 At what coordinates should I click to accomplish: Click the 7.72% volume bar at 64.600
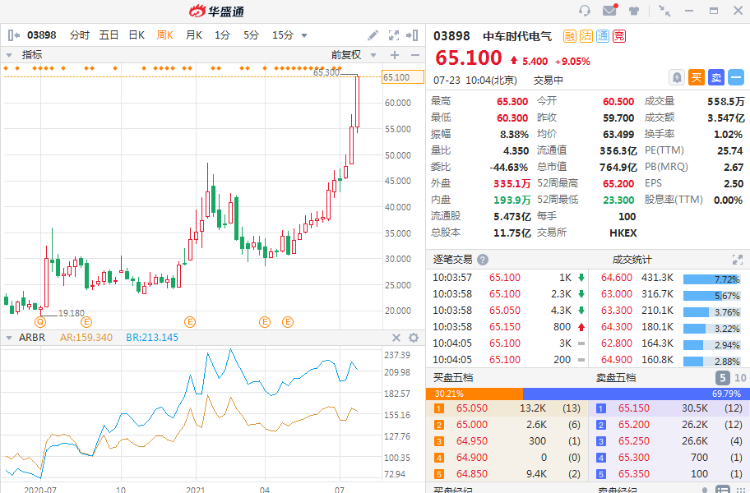(x=711, y=279)
